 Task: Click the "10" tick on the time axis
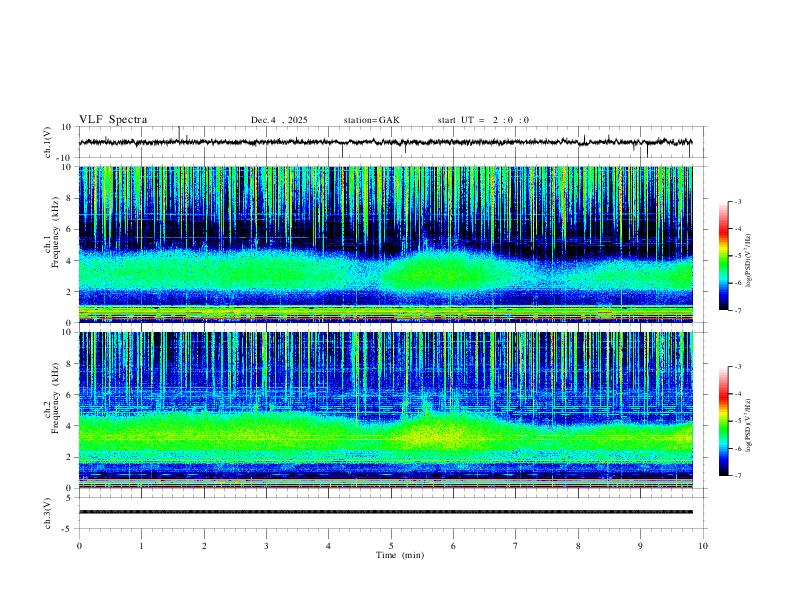(703, 546)
